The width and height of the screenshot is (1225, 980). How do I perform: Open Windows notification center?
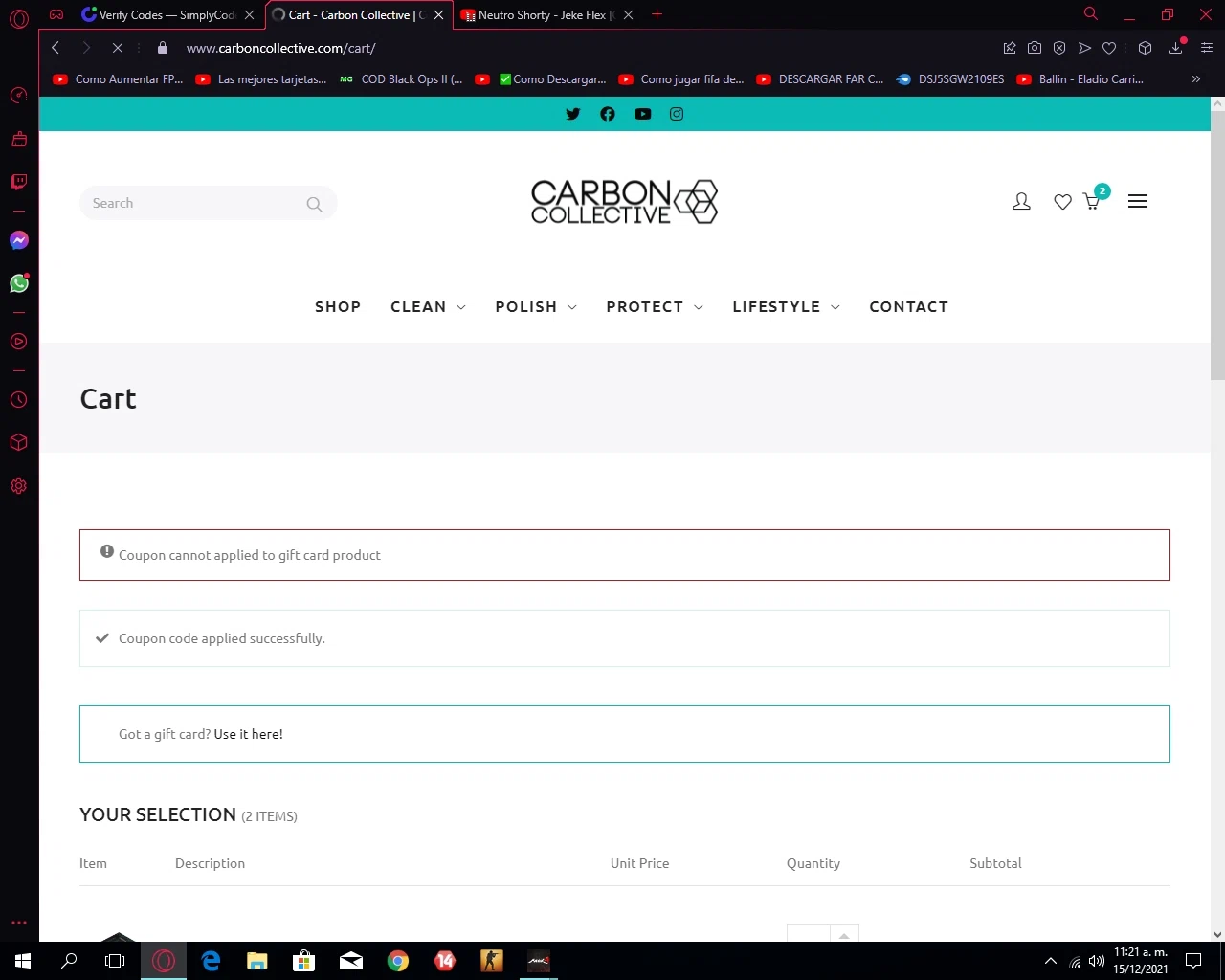1193,961
